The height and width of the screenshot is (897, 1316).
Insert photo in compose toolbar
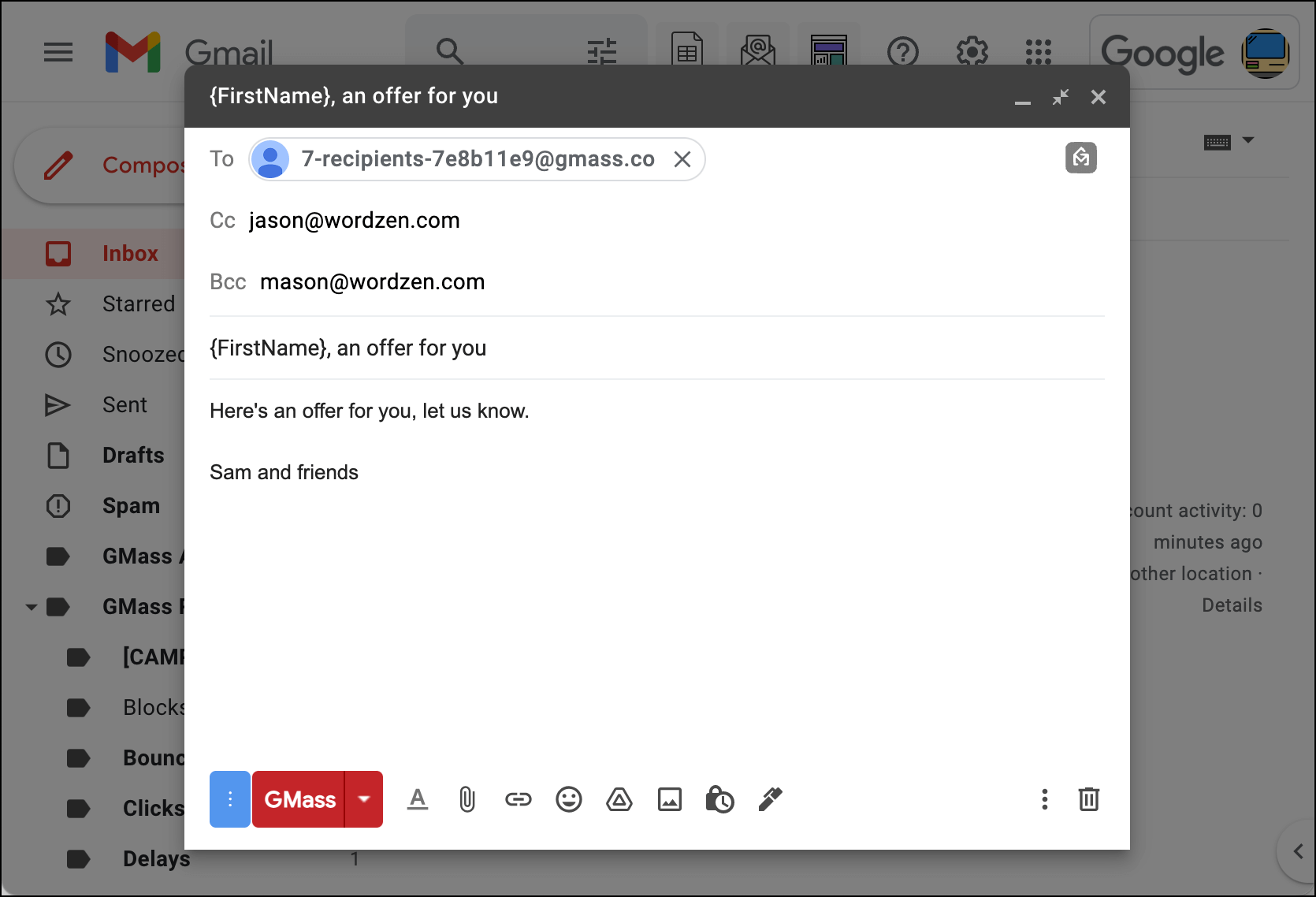[x=670, y=799]
